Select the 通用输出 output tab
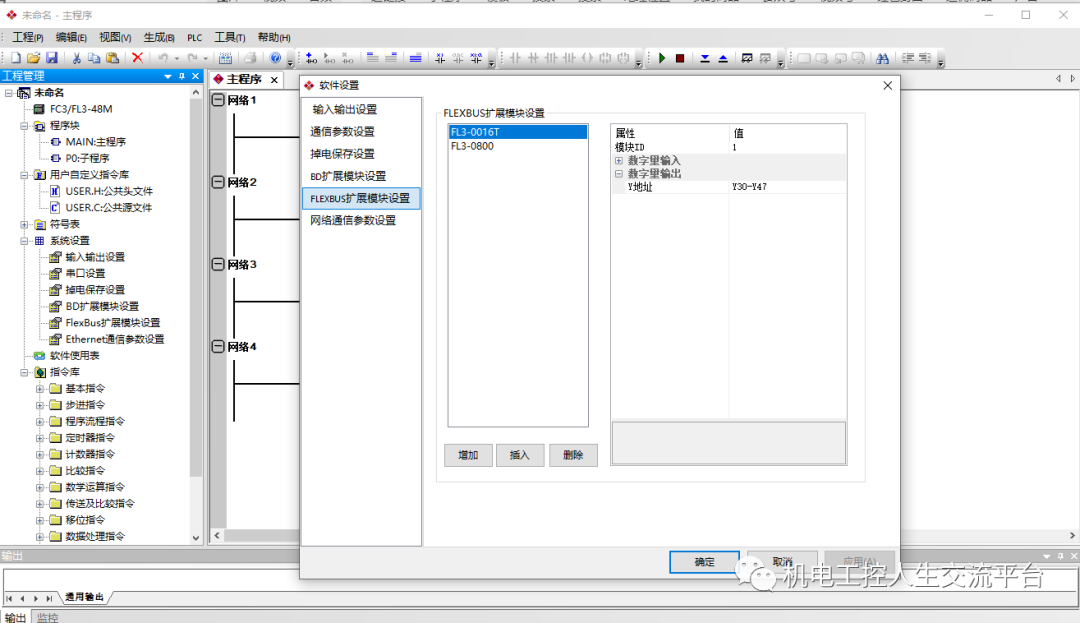This screenshot has width=1080, height=623. pos(85,597)
